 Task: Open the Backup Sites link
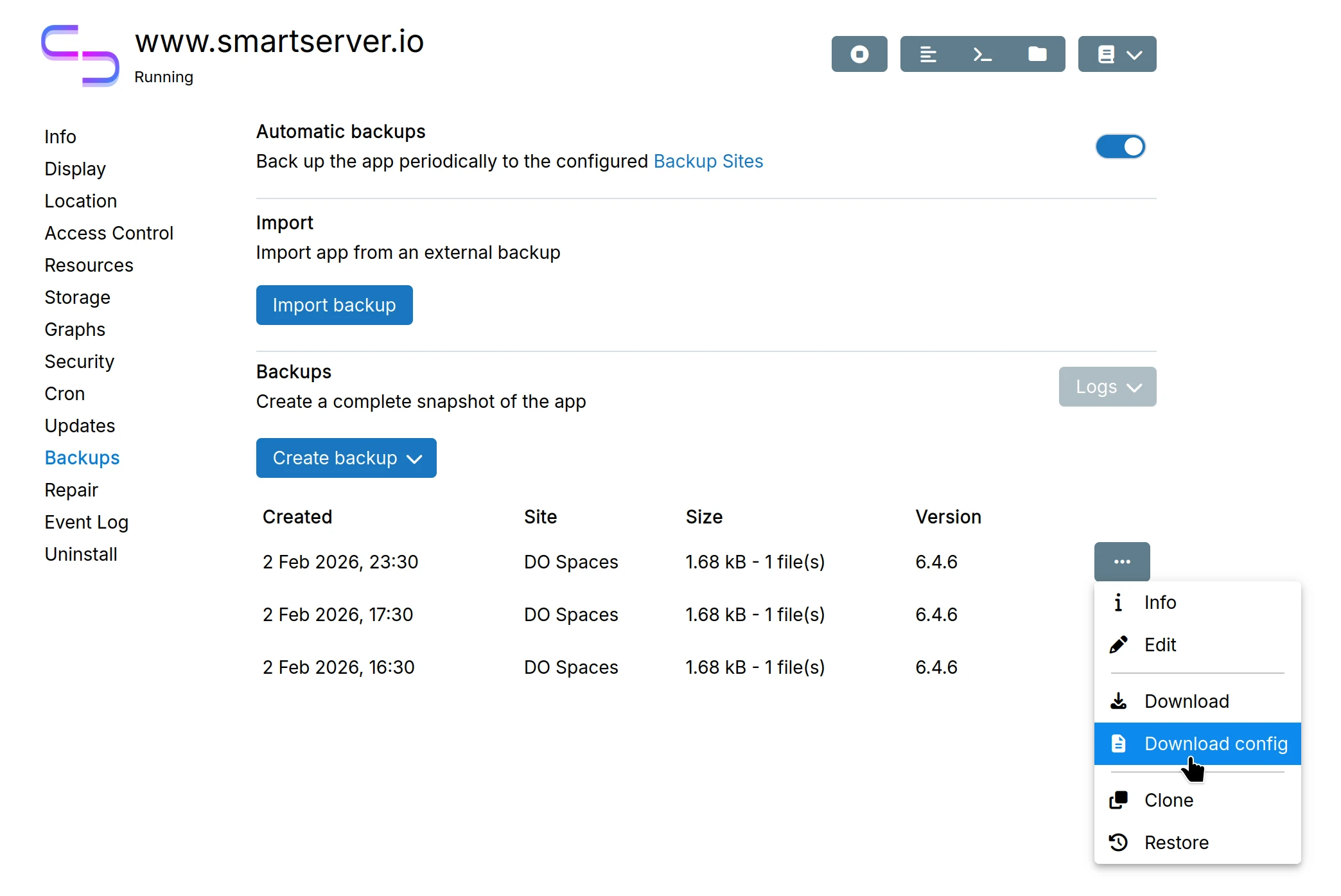[708, 161]
